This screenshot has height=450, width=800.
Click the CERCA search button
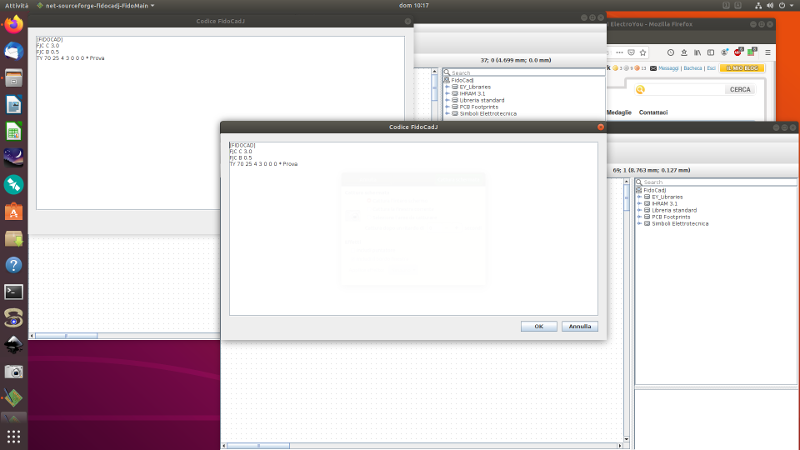740,89
